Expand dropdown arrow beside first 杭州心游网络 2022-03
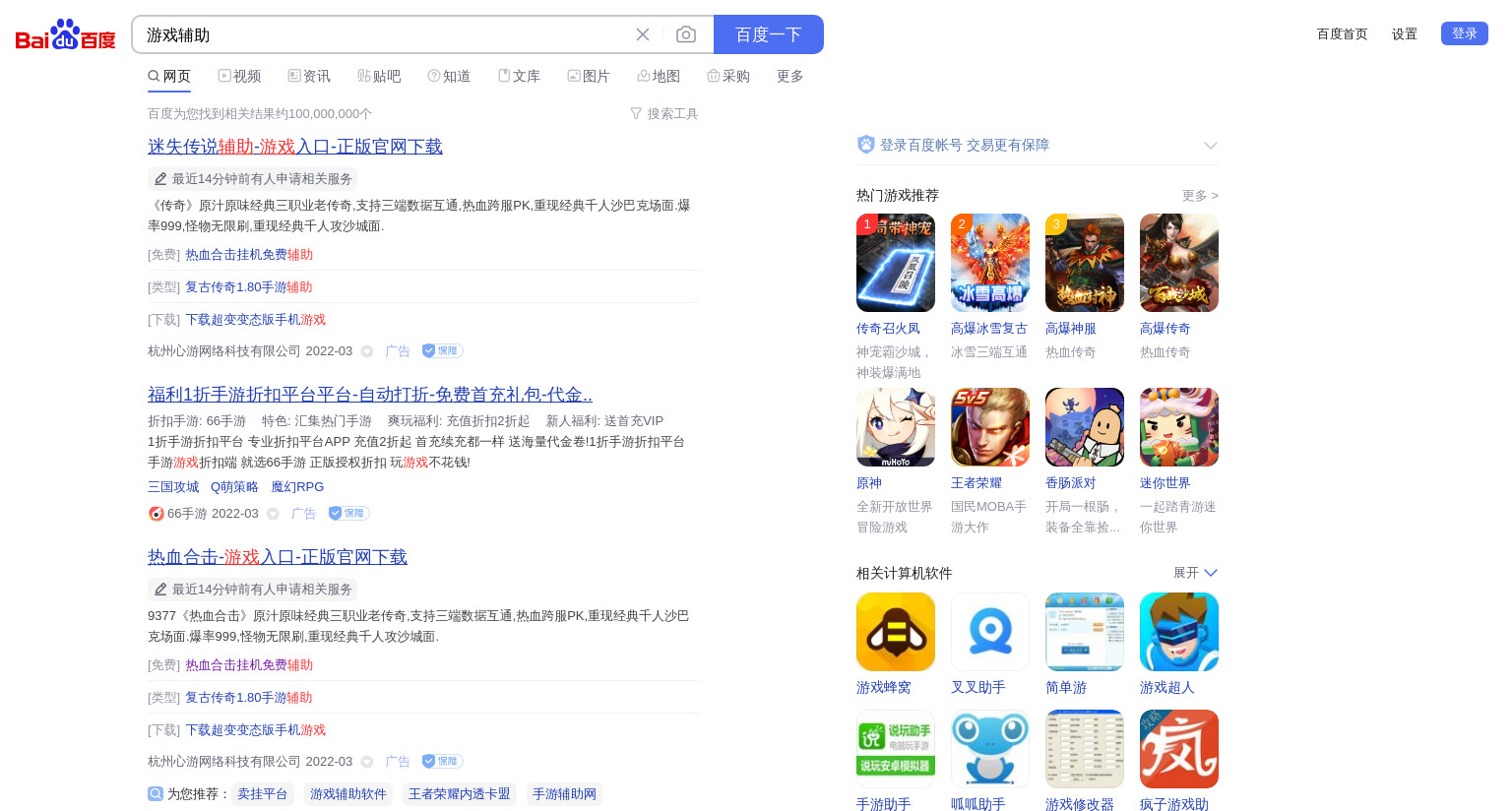 [x=367, y=351]
